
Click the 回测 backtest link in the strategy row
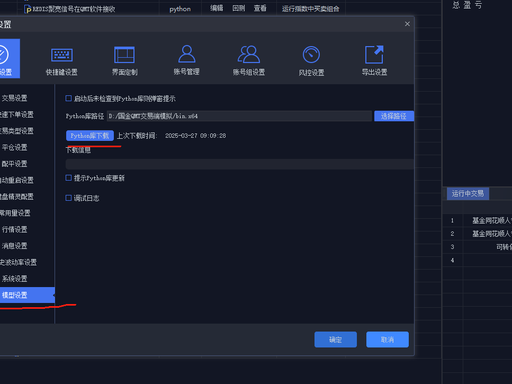click(238, 8)
